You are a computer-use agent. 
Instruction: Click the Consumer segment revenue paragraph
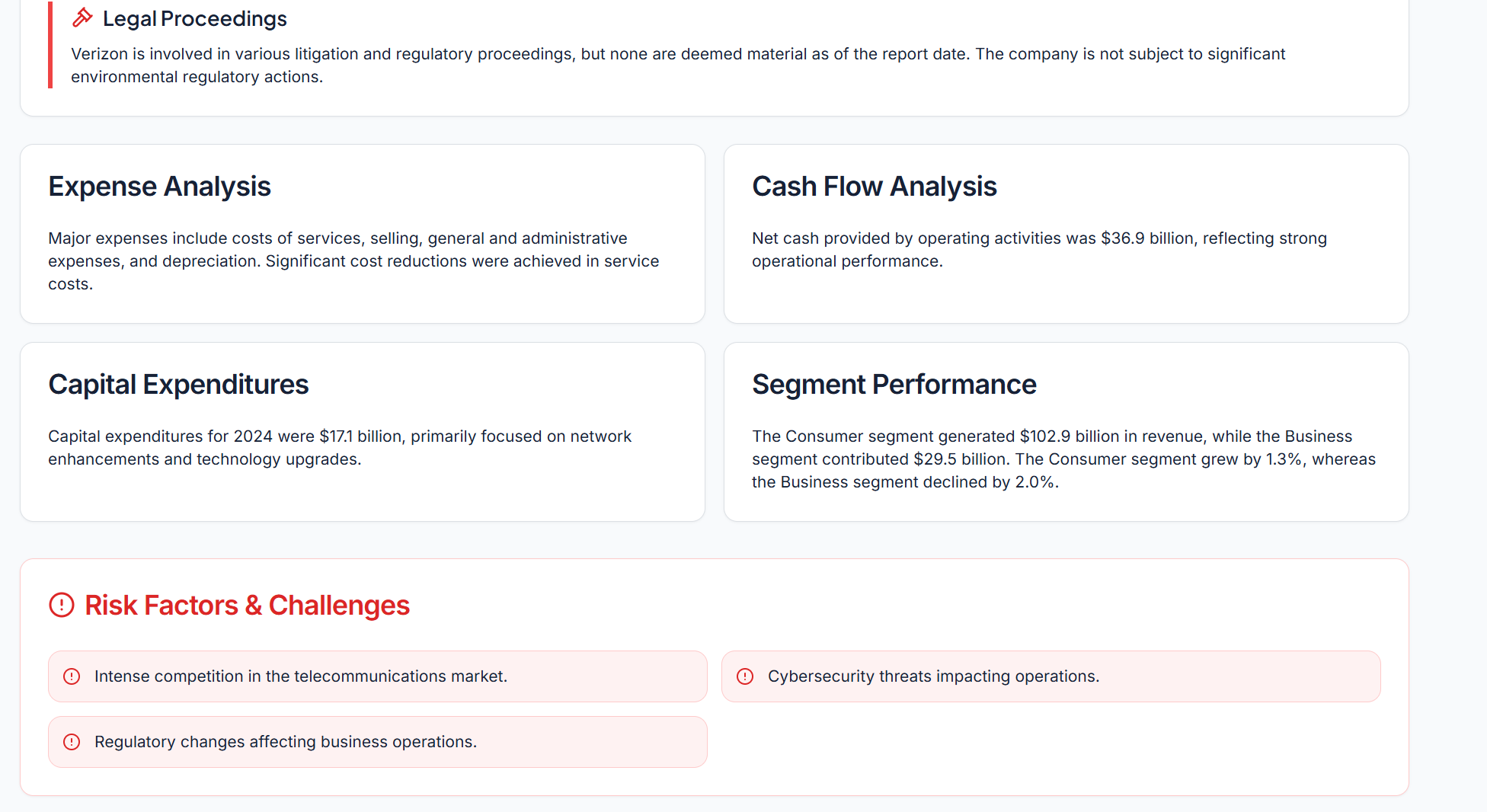click(x=1063, y=459)
